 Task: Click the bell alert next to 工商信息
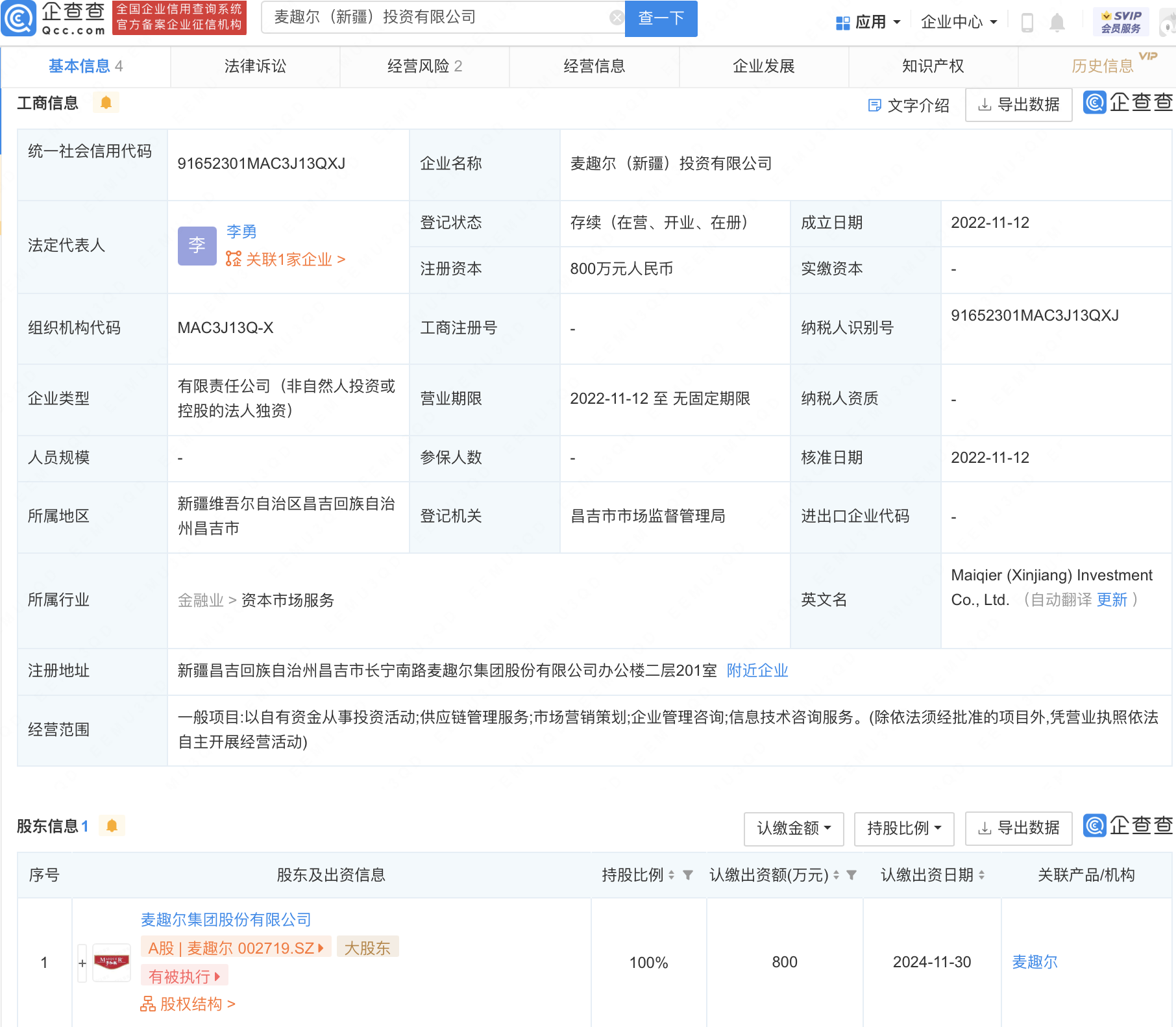[x=106, y=103]
